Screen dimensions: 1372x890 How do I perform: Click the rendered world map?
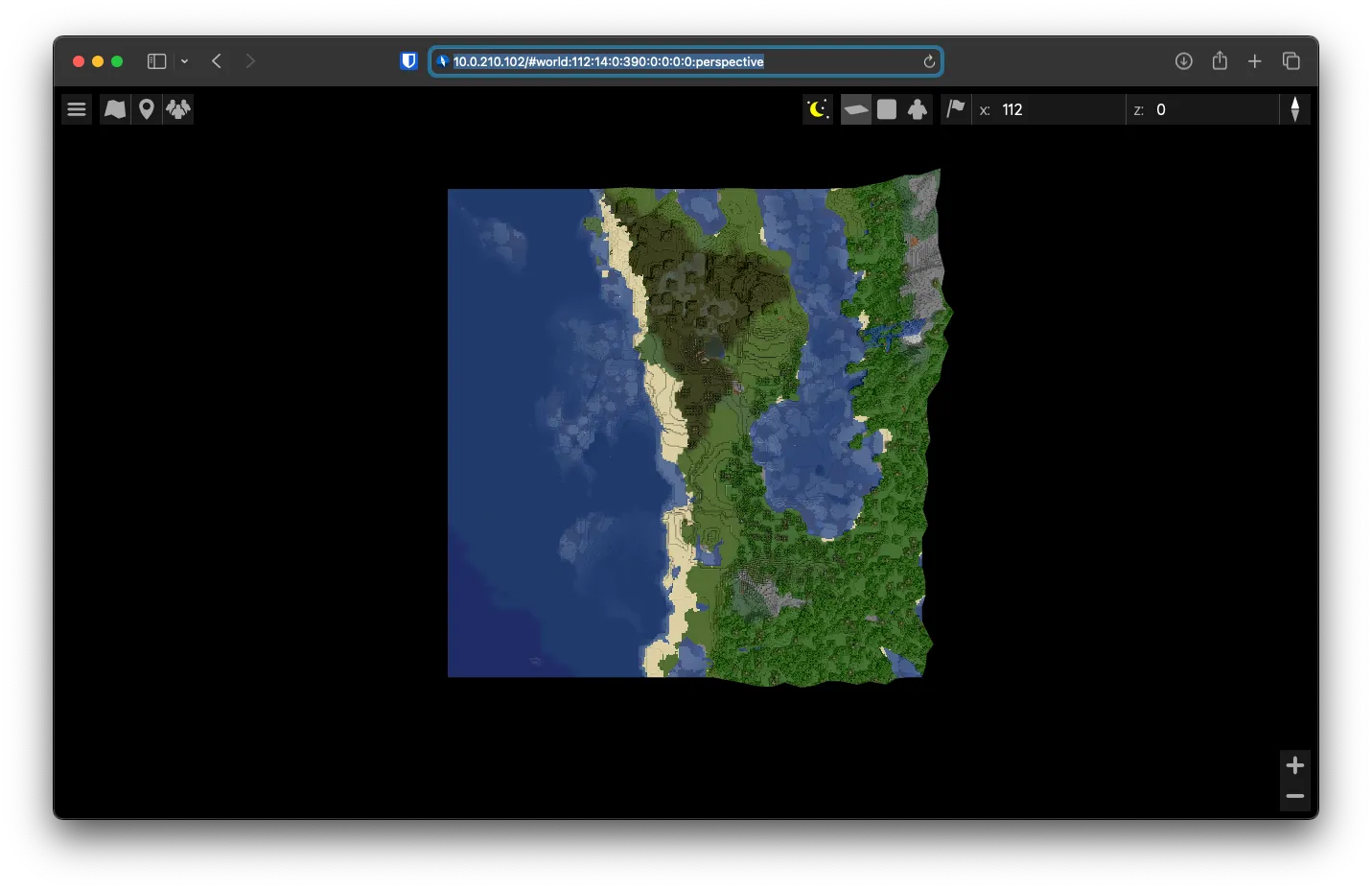(699, 429)
